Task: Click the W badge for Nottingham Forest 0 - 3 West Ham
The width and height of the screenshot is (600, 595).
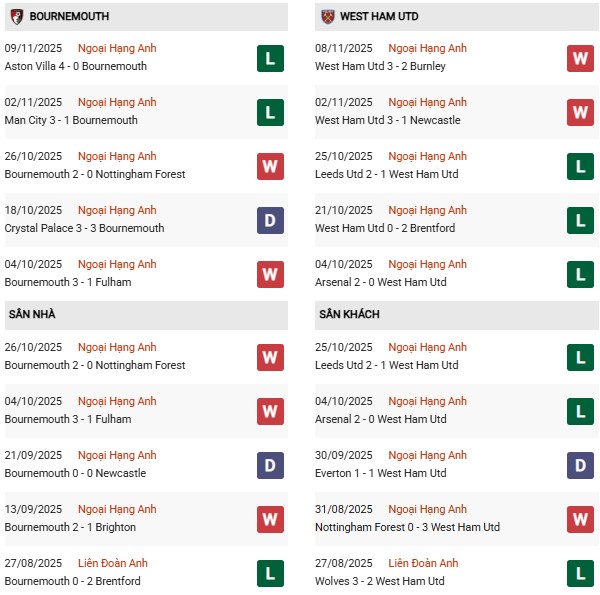Action: [x=580, y=519]
